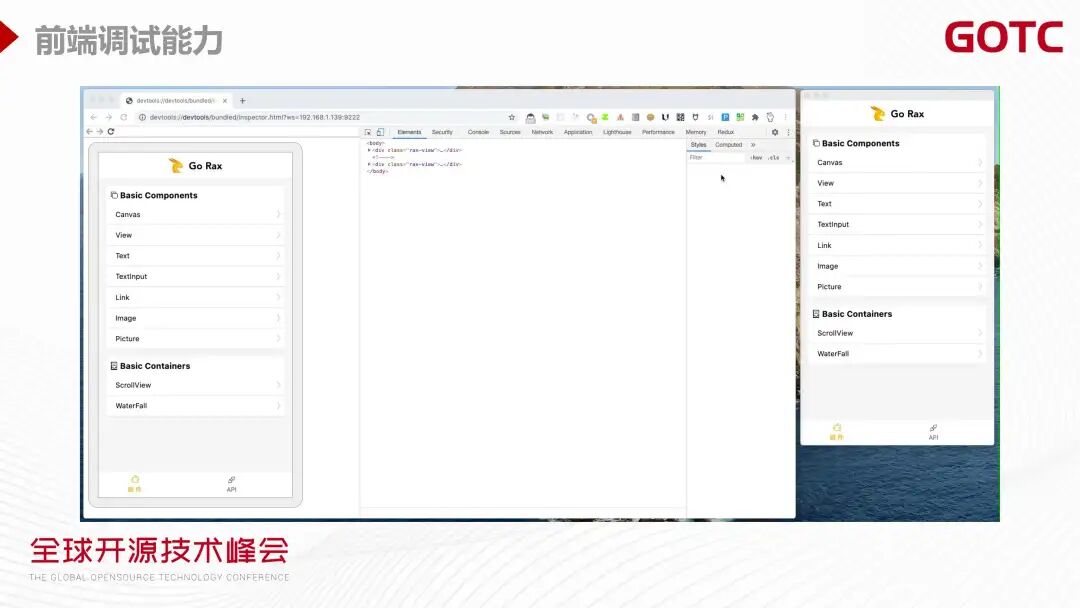The image size is (1080, 608).
Task: Switch to the Security tab
Action: pyautogui.click(x=442, y=132)
